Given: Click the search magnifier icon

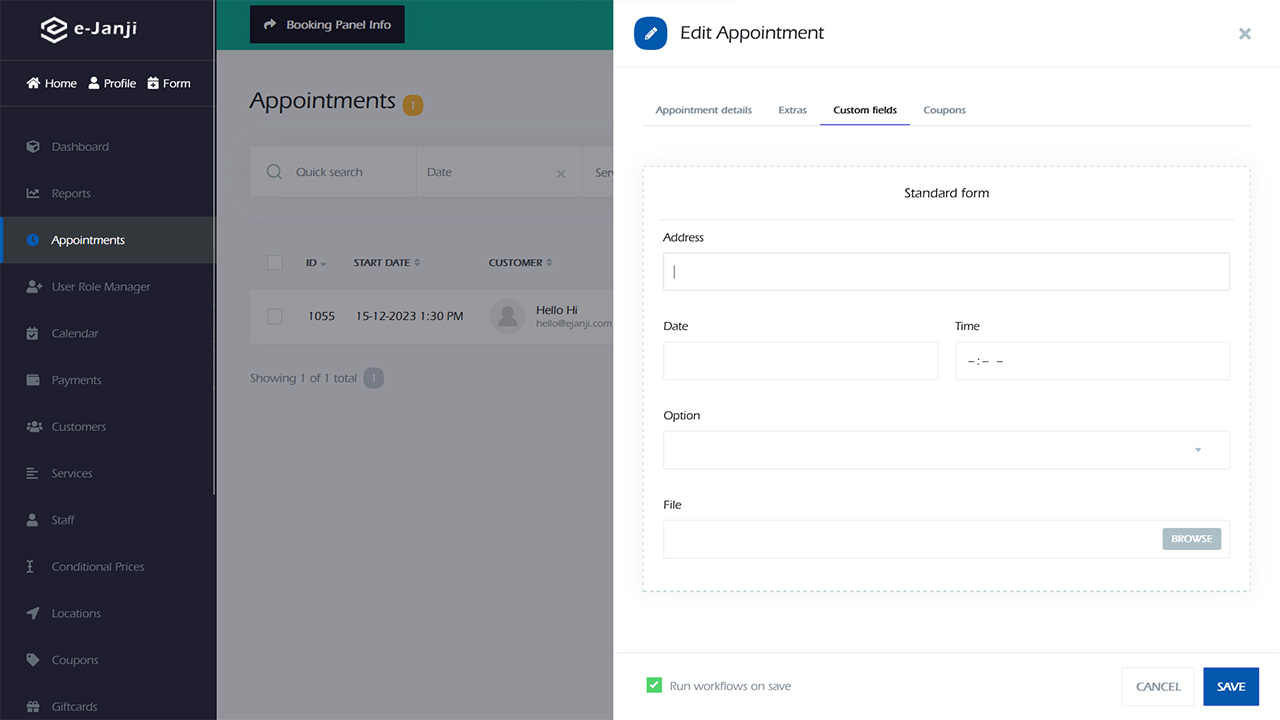Looking at the screenshot, I should tap(274, 172).
